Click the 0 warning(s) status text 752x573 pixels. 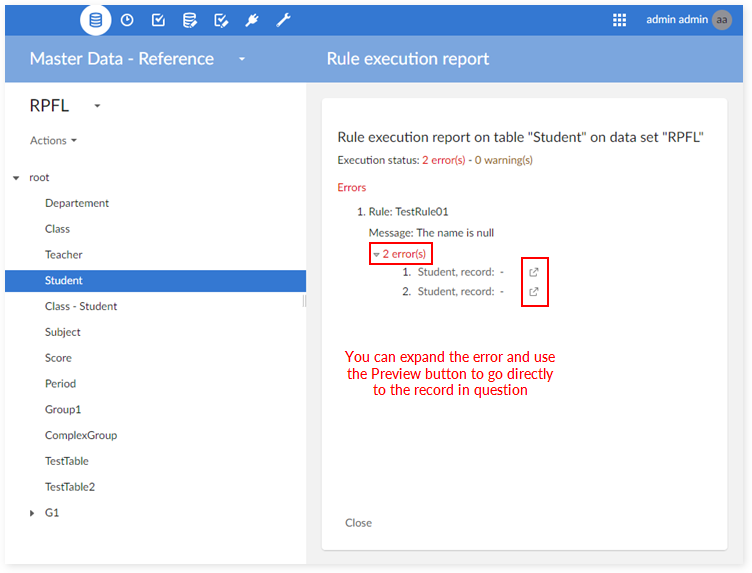click(504, 160)
